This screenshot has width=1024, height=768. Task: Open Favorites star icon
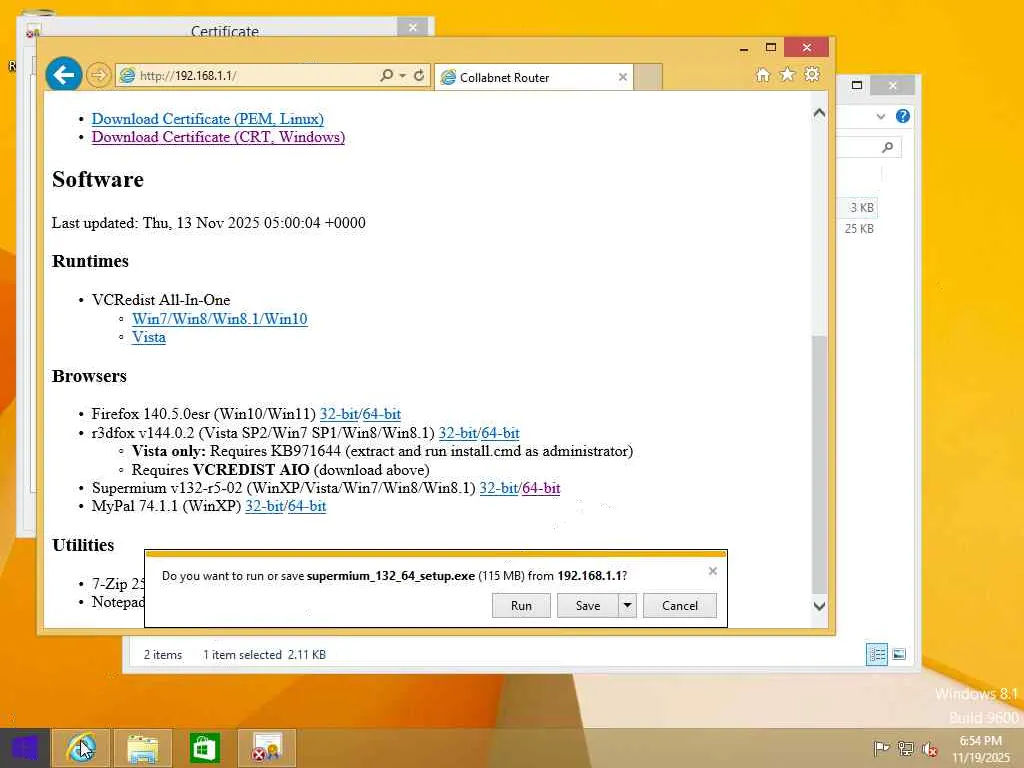coord(788,74)
